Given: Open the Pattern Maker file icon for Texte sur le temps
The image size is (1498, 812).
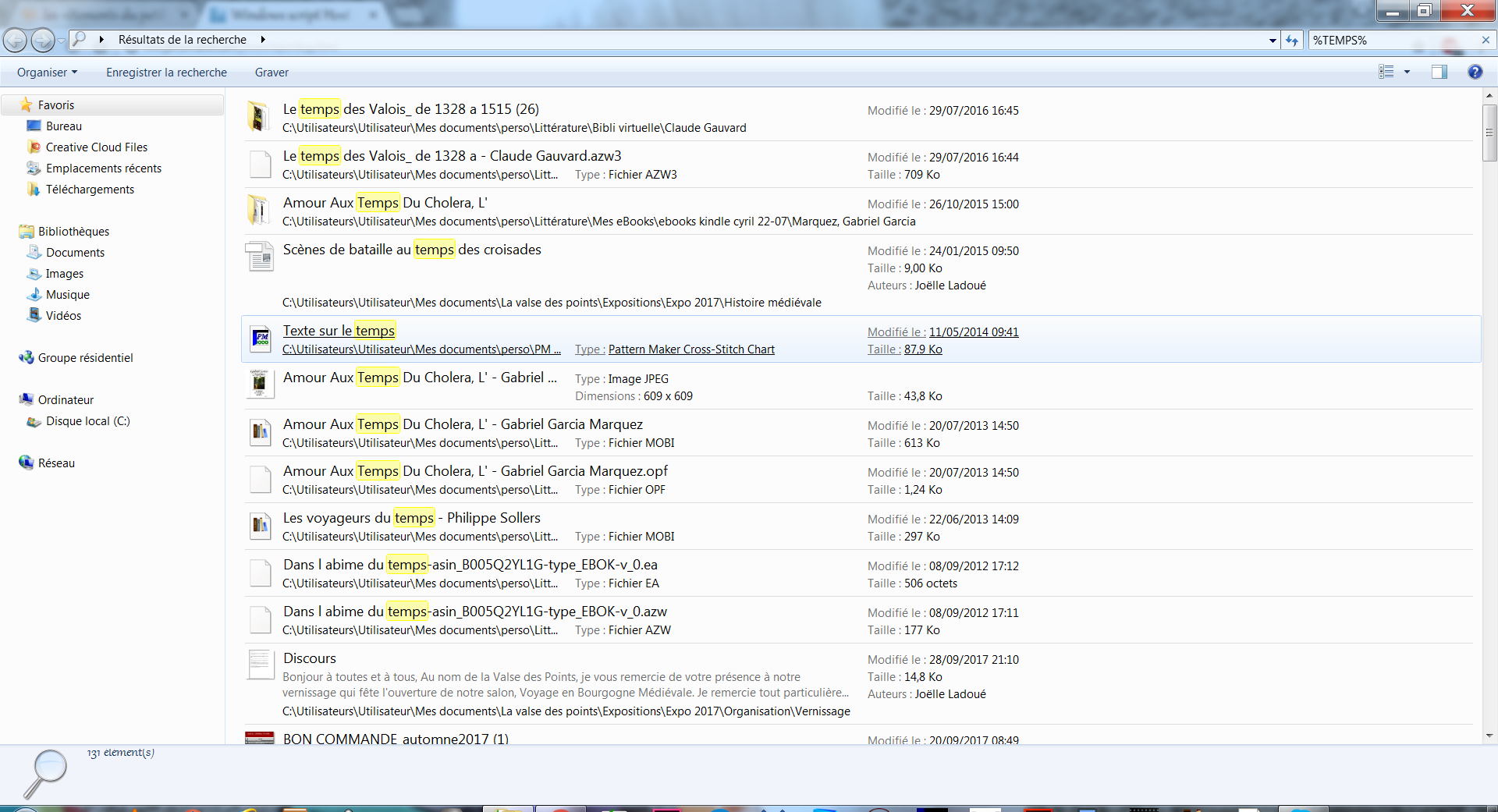Looking at the screenshot, I should pyautogui.click(x=261, y=339).
